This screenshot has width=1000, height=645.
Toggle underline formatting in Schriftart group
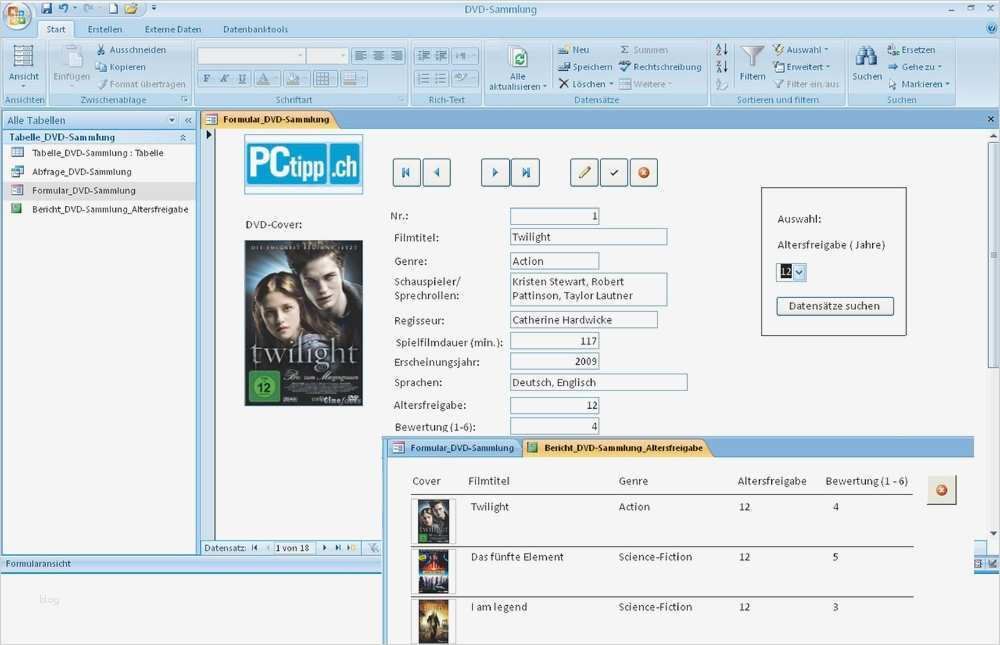pos(242,79)
